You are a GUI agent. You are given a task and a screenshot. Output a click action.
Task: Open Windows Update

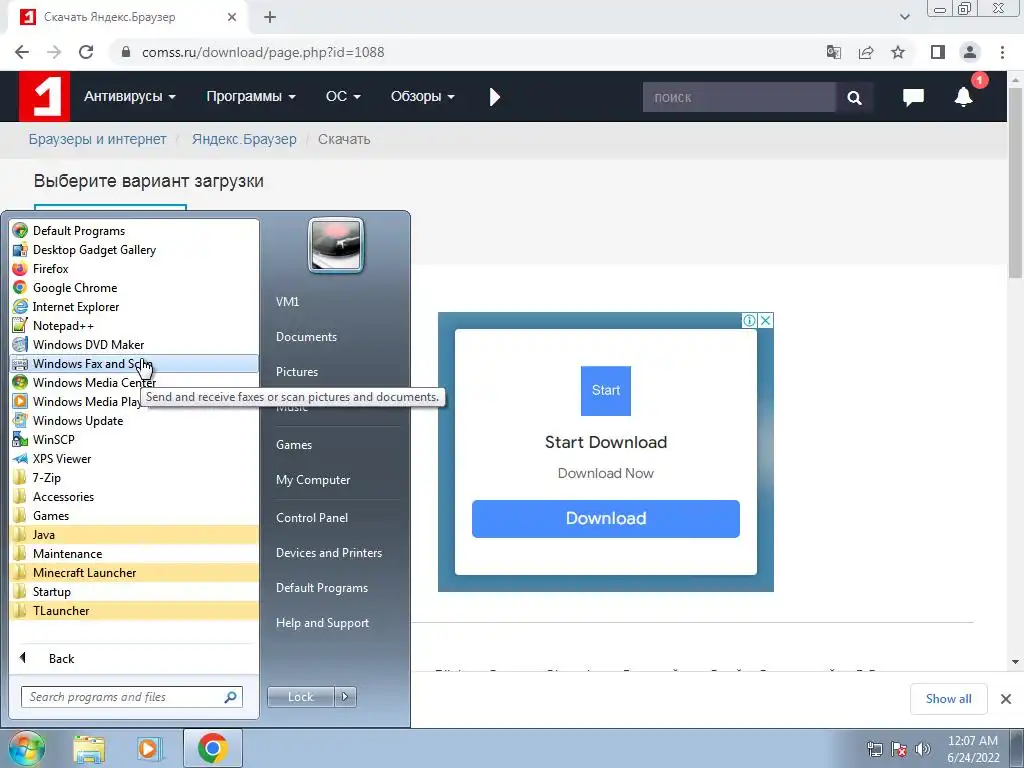135,420
